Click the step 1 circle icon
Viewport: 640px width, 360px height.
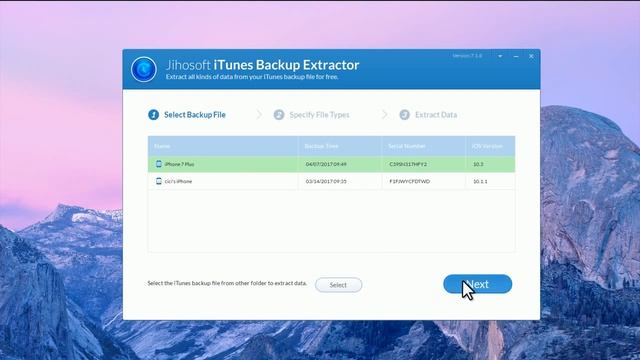click(153, 115)
